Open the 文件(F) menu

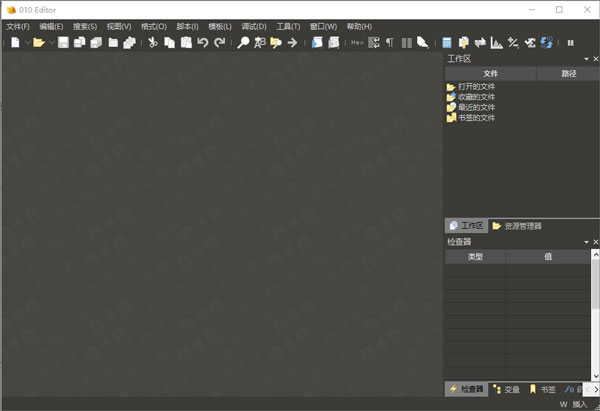tap(18, 26)
